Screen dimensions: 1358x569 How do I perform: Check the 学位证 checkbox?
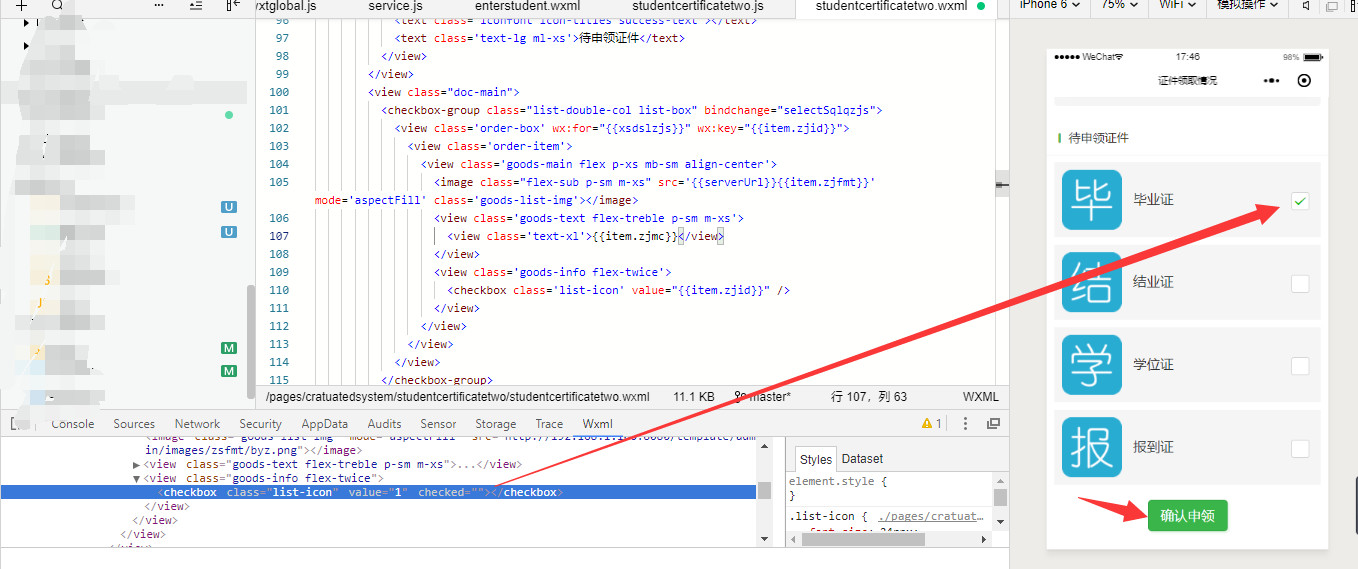tap(1299, 366)
